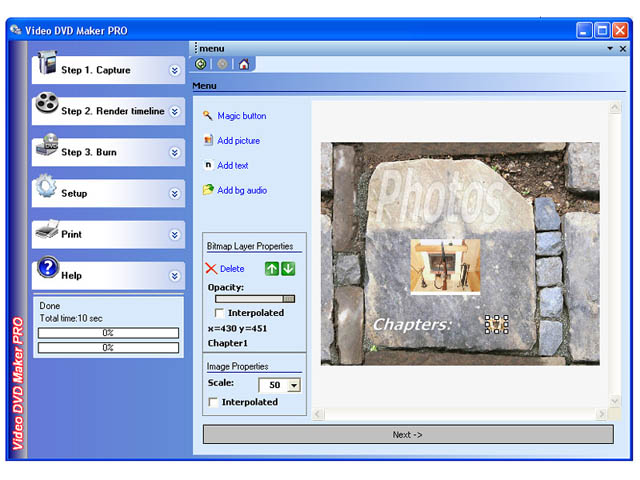Click the Add bg audio folder icon
Image resolution: width=640 pixels, height=480 pixels.
pos(208,190)
